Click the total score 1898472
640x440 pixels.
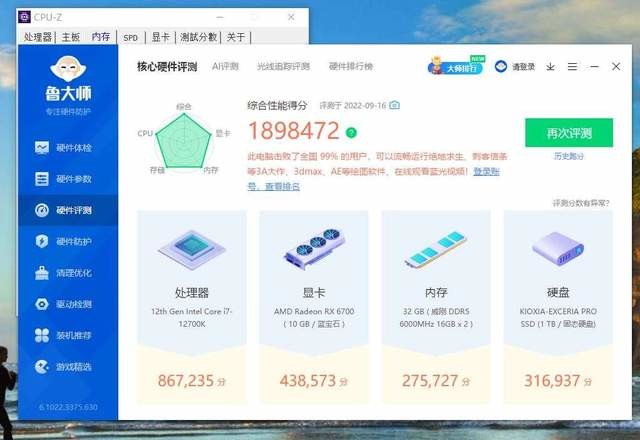[294, 131]
